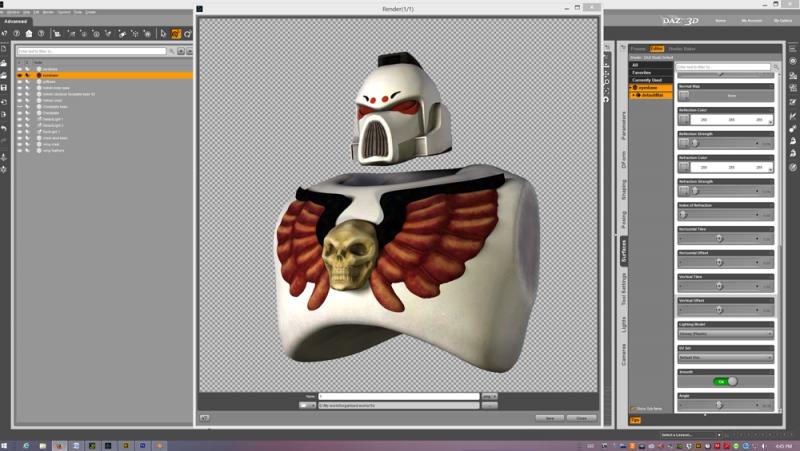Toggle visibility of wing feathers node
The height and width of the screenshot is (451, 800).
(x=20, y=151)
